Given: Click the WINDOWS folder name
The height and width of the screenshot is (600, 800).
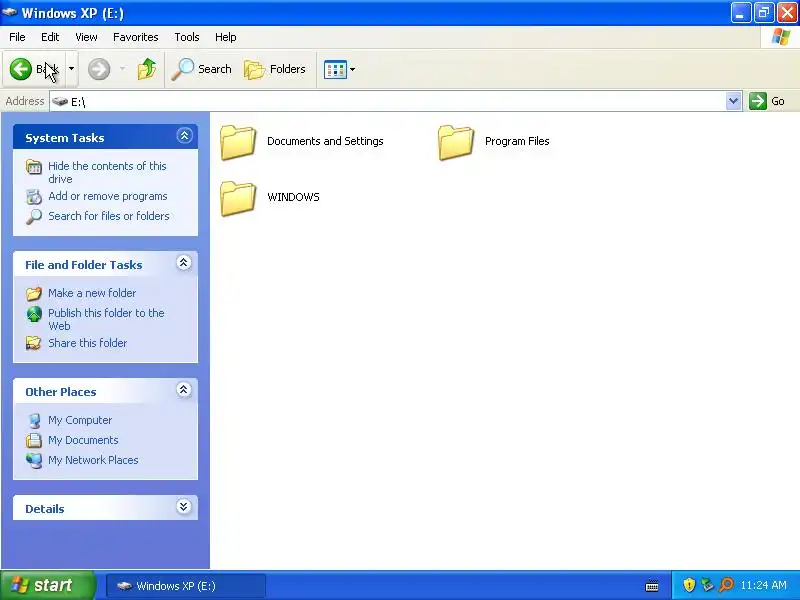Looking at the screenshot, I should point(293,197).
